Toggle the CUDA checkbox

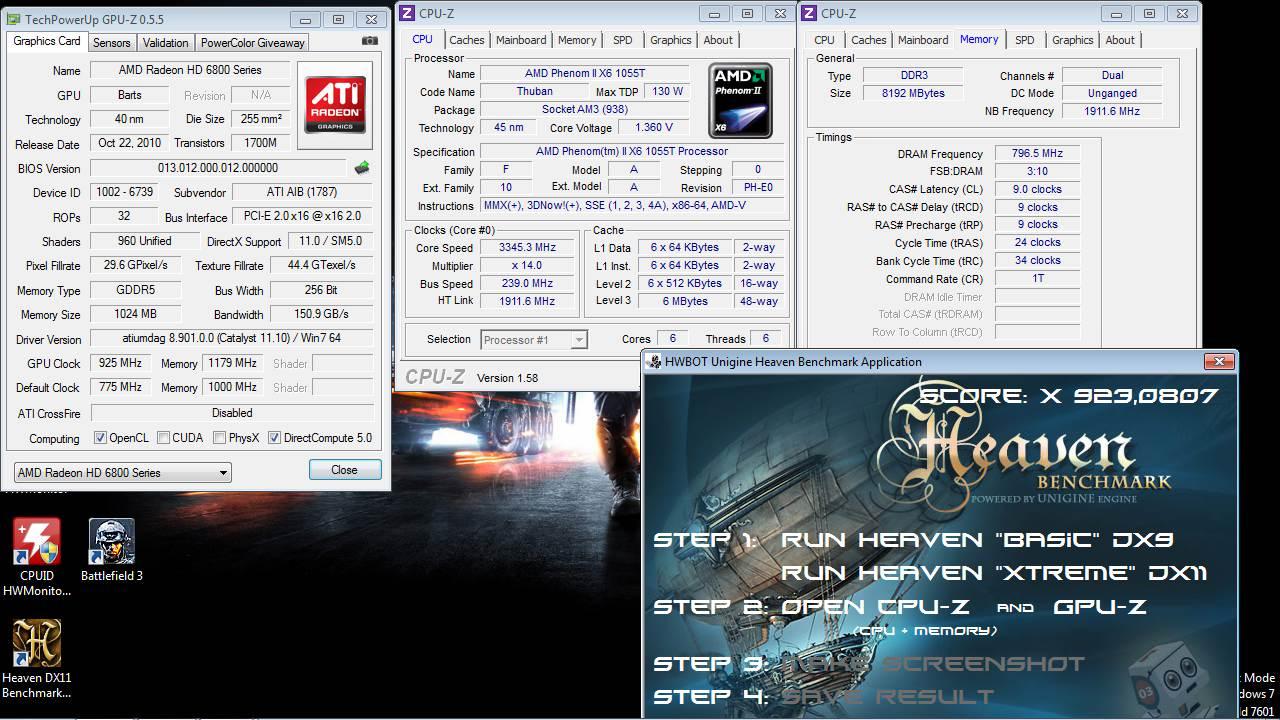point(163,438)
